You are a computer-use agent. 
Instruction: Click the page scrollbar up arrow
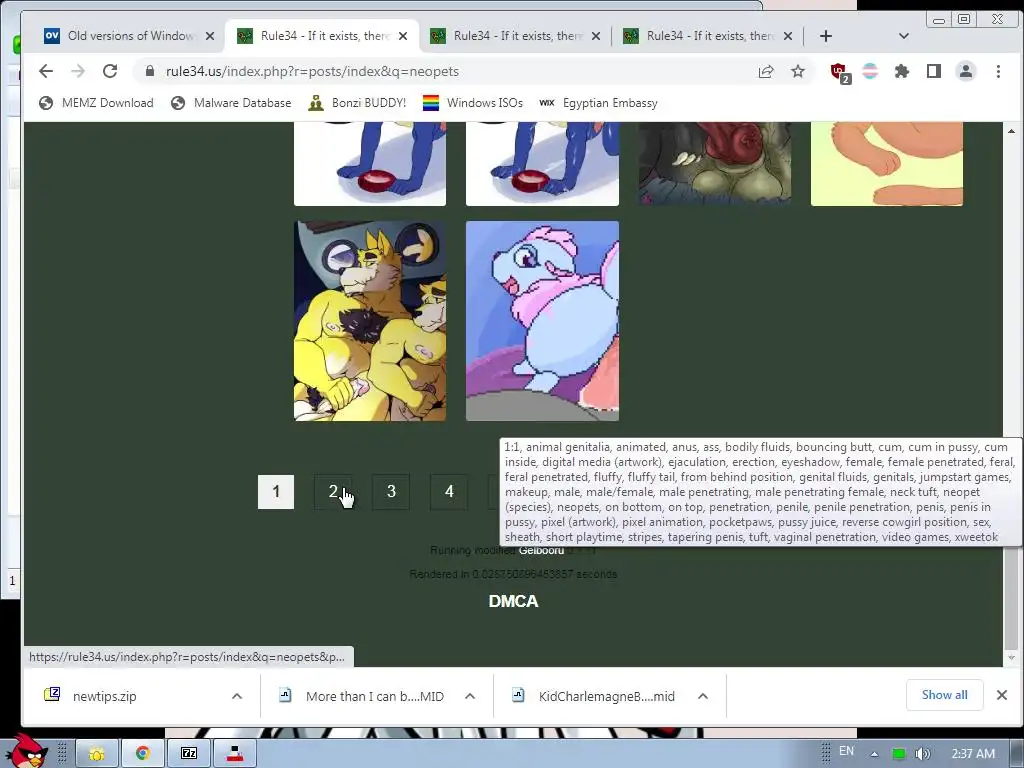(x=1011, y=131)
